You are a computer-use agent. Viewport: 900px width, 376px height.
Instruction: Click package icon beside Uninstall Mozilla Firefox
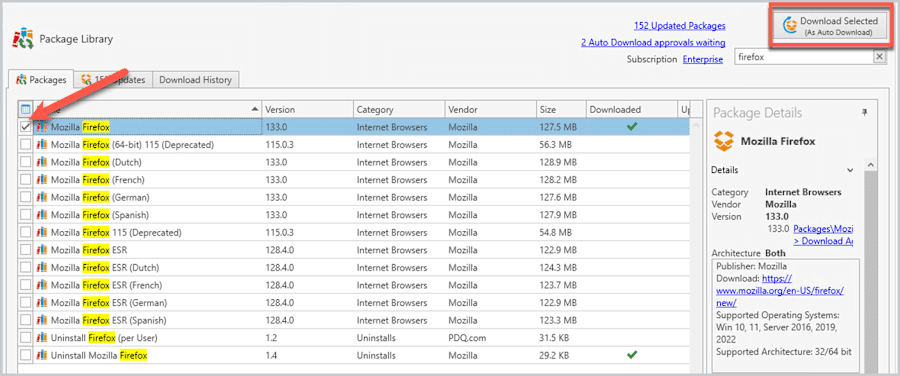41,356
